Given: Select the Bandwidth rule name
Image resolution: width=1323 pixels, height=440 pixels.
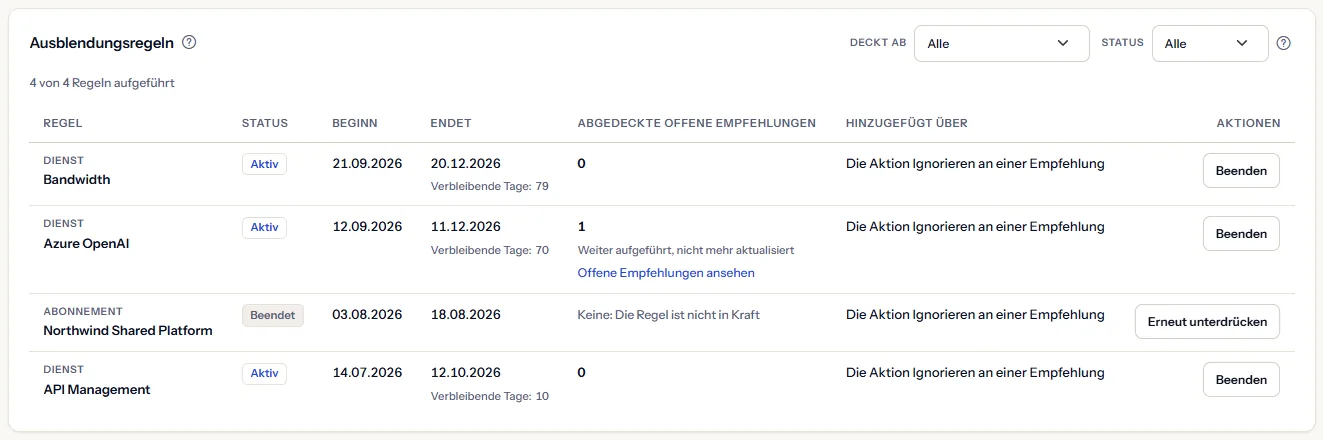Looking at the screenshot, I should [77, 180].
